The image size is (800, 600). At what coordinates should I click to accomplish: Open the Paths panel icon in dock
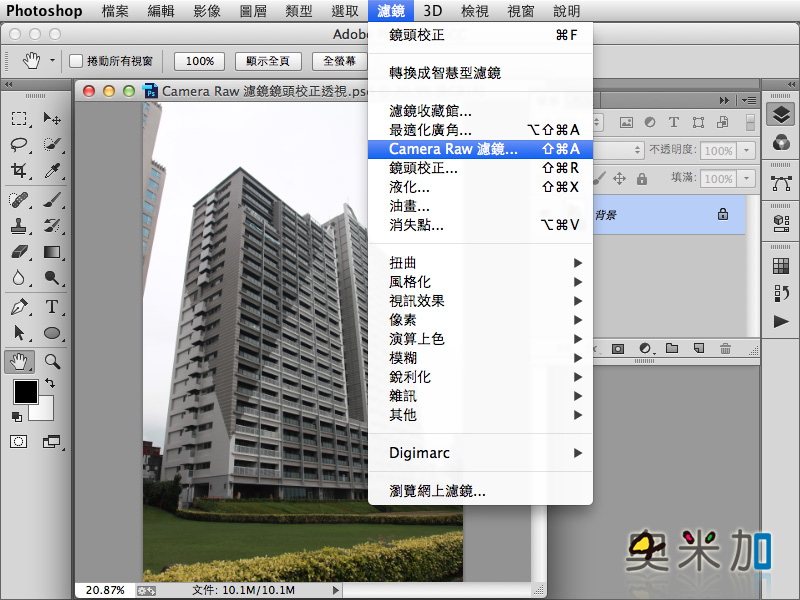(x=781, y=183)
